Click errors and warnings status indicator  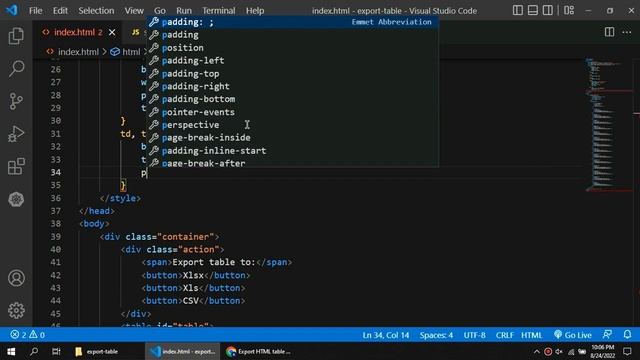click(28, 335)
